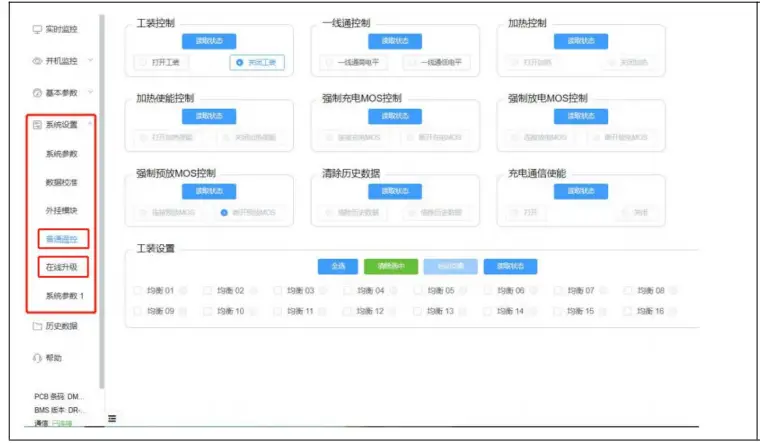Select 关闭 in 充电通信使能 panel
The width and height of the screenshot is (760, 443).
636,213
